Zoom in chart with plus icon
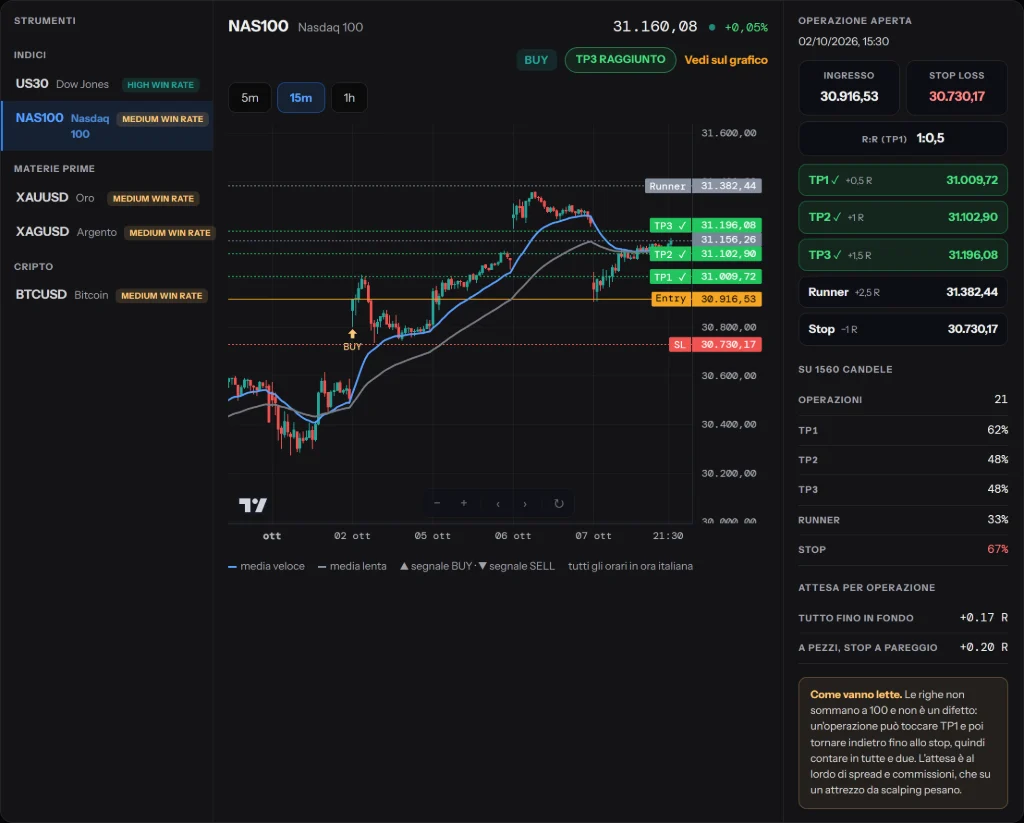Screen dimensions: 1024x823 click(464, 503)
